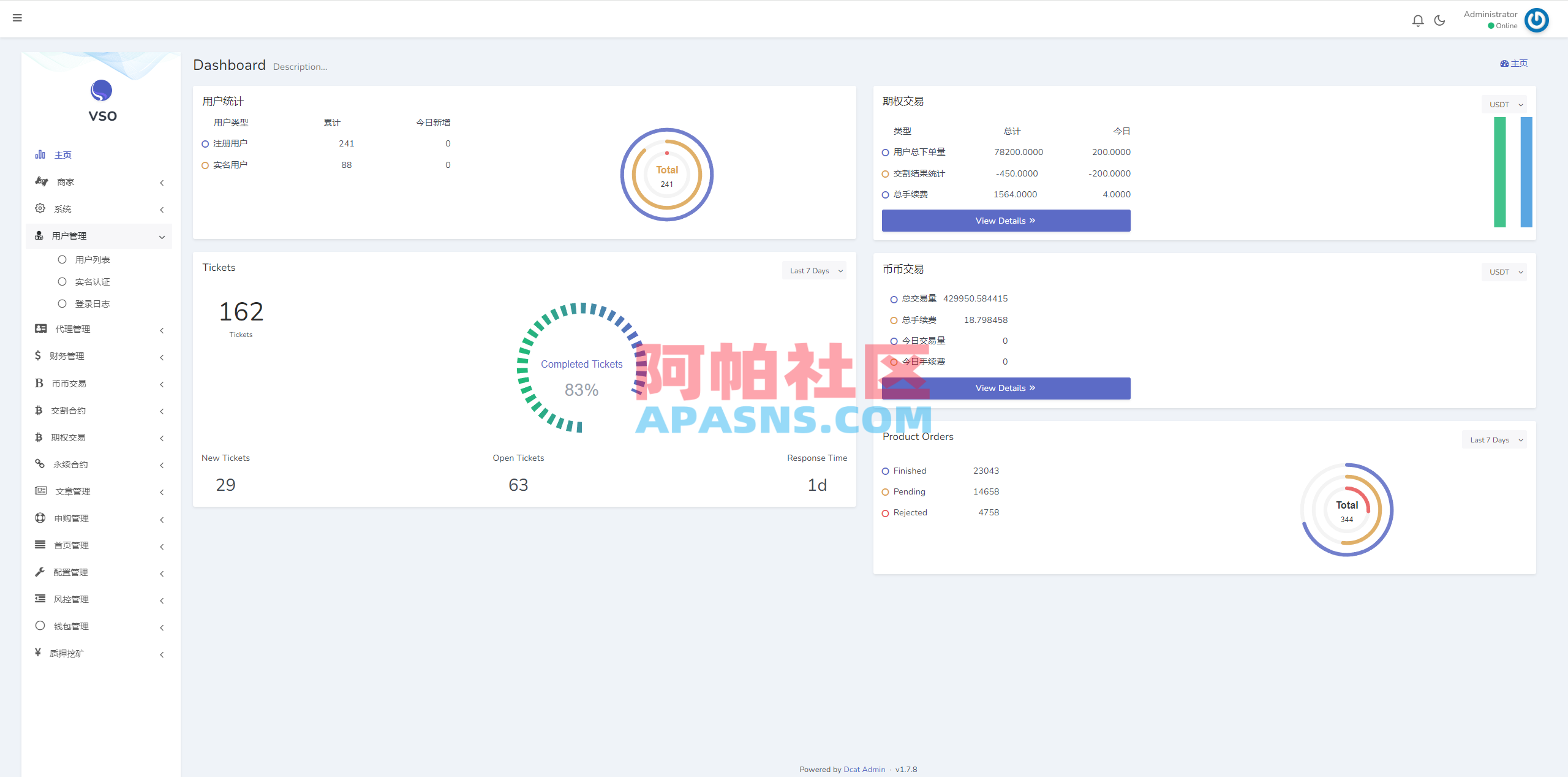The width and height of the screenshot is (1568, 777).
Task: Select the 实名认证 submenu item
Action: [92, 281]
